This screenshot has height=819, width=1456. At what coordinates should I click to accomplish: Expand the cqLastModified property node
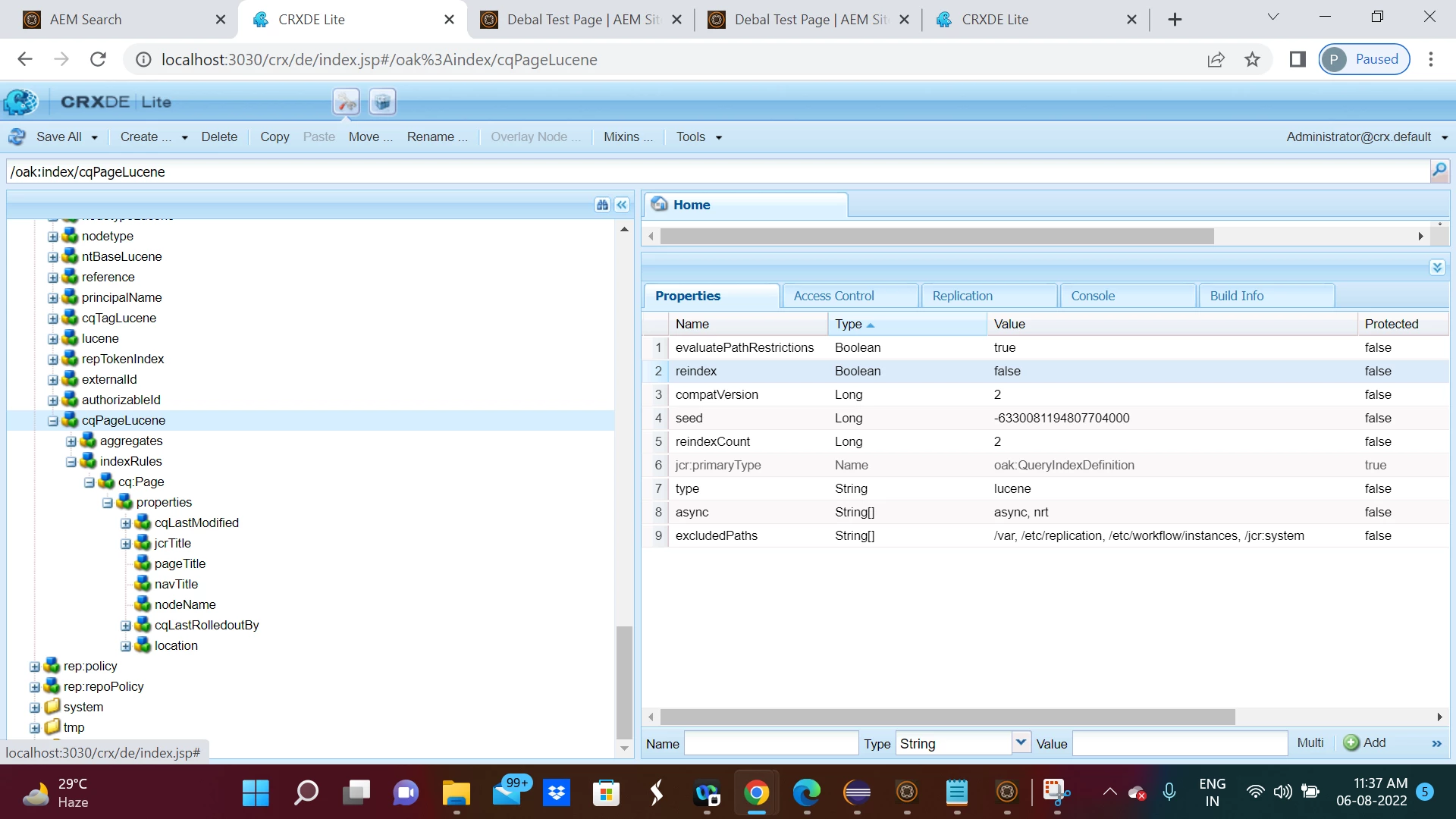tap(126, 523)
